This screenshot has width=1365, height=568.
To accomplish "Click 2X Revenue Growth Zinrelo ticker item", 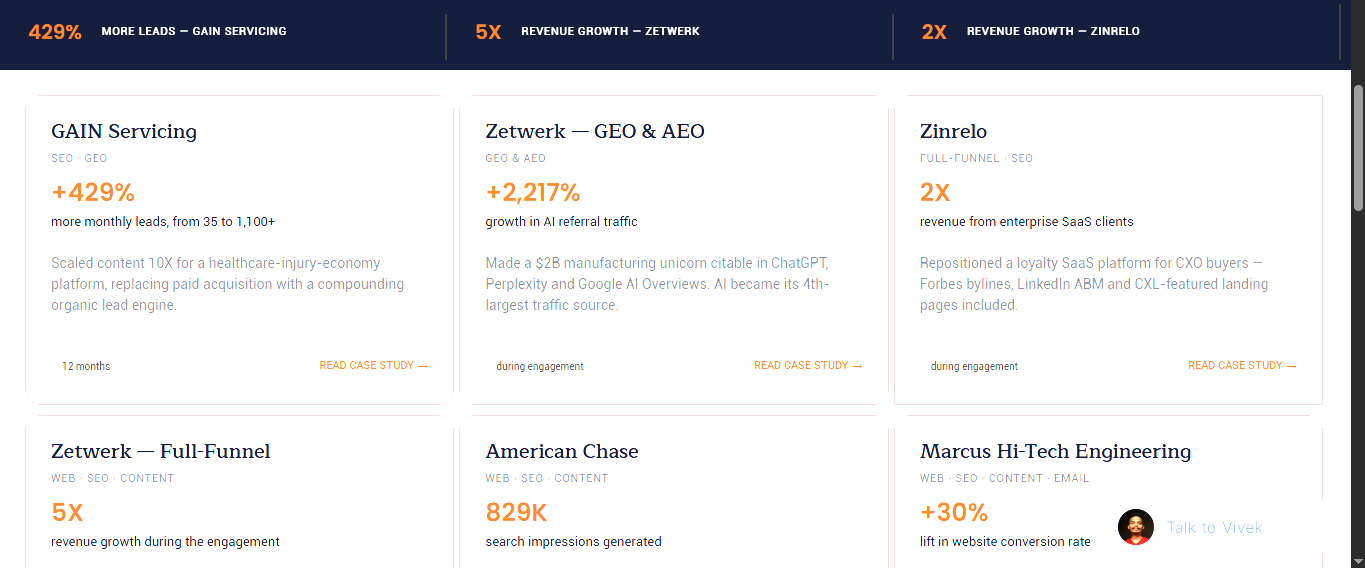I will click(x=1031, y=32).
